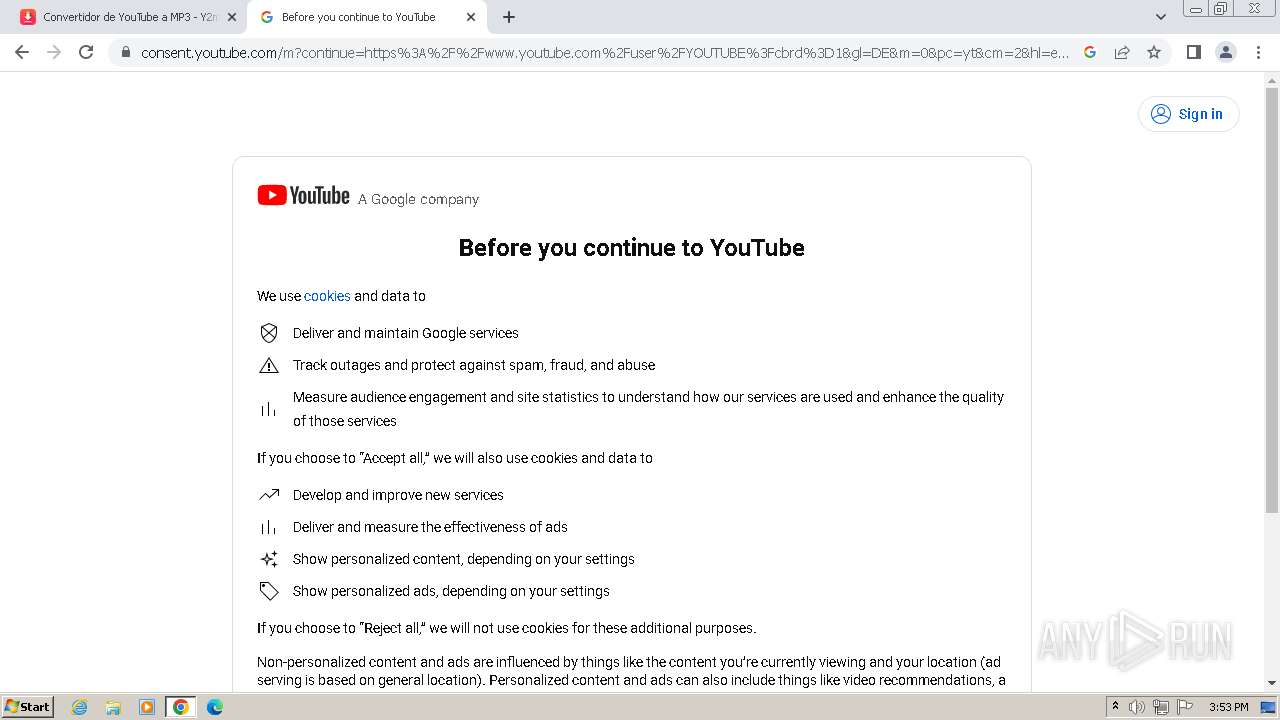Click the shield icon beside Deliver and maintain

pyautogui.click(x=269, y=333)
